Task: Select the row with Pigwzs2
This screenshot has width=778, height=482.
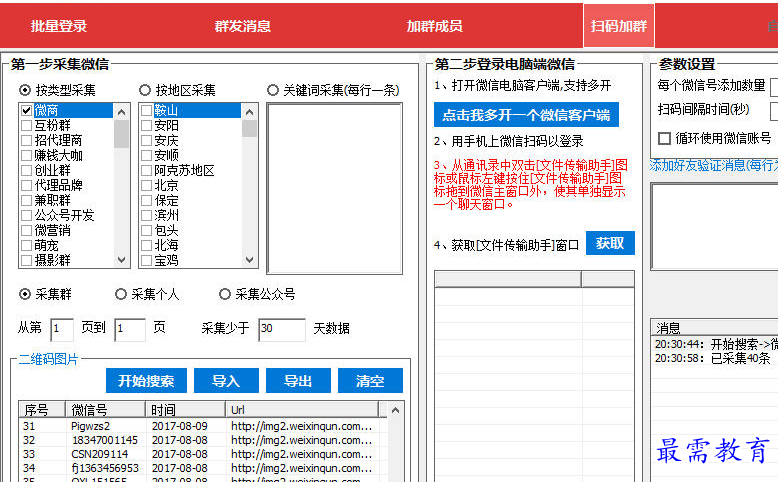Action: pyautogui.click(x=203, y=426)
